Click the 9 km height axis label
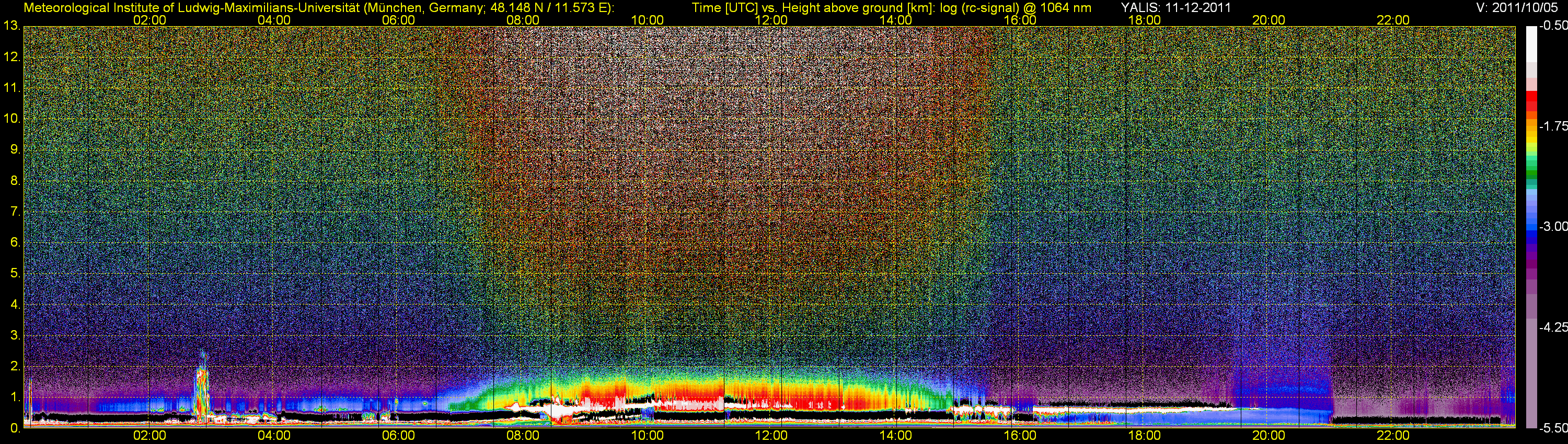1568x444 pixels. pos(15,149)
